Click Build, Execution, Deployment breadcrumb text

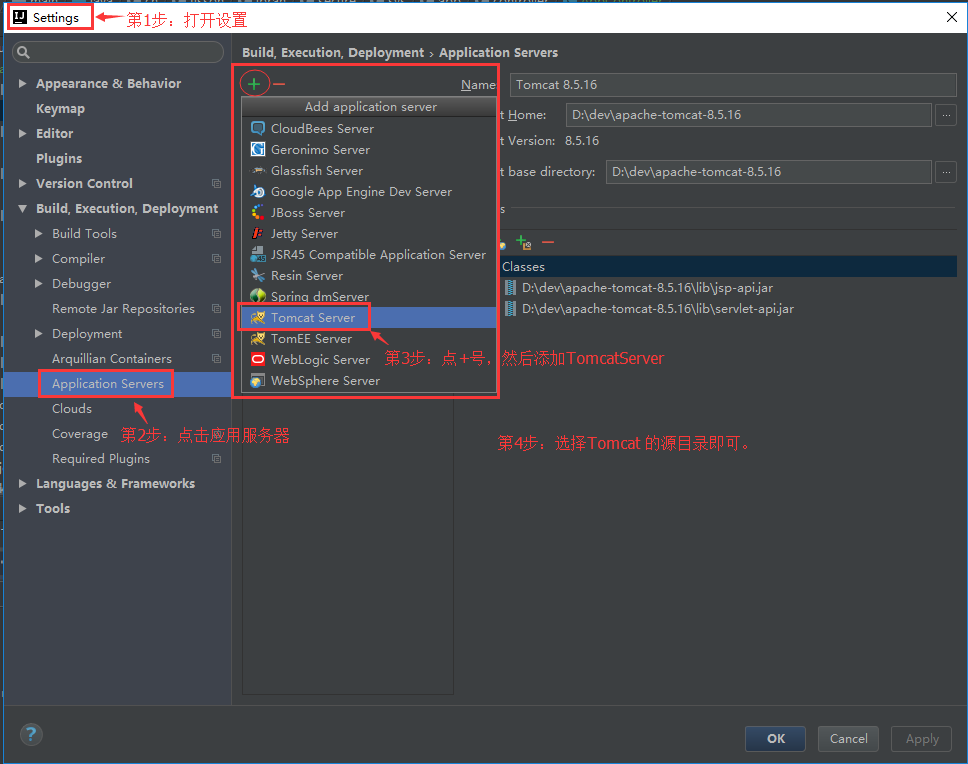(x=333, y=52)
